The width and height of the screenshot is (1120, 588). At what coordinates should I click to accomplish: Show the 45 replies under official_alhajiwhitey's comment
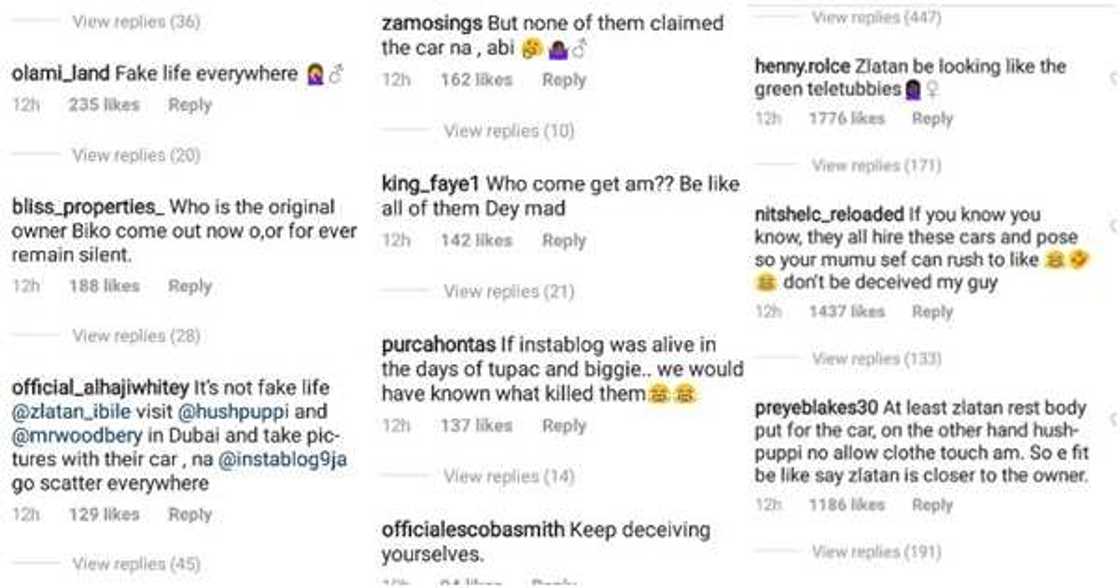pos(136,564)
